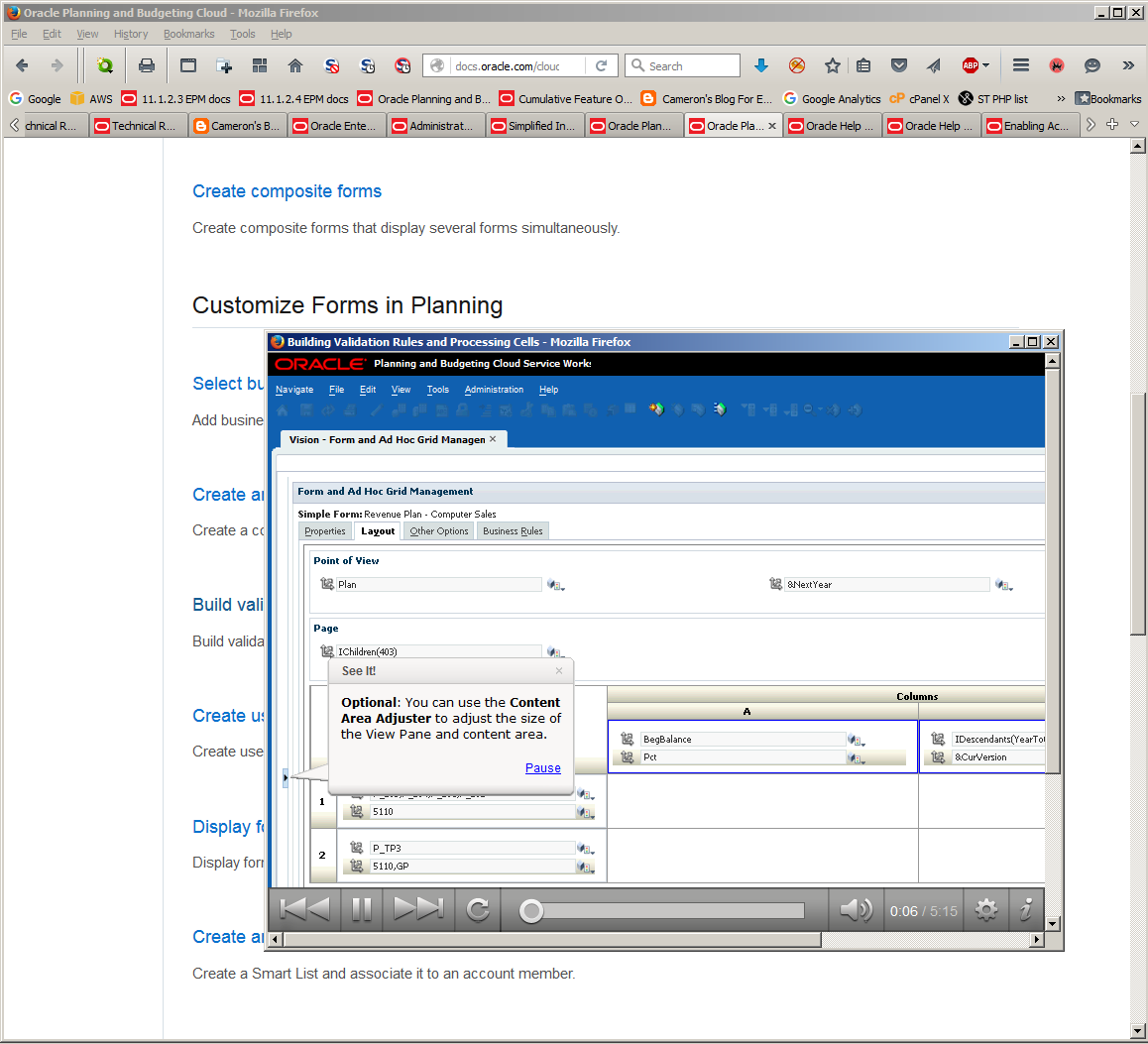This screenshot has width=1148, height=1044.
Task: Go back using the Firefox back arrow
Action: [x=22, y=65]
